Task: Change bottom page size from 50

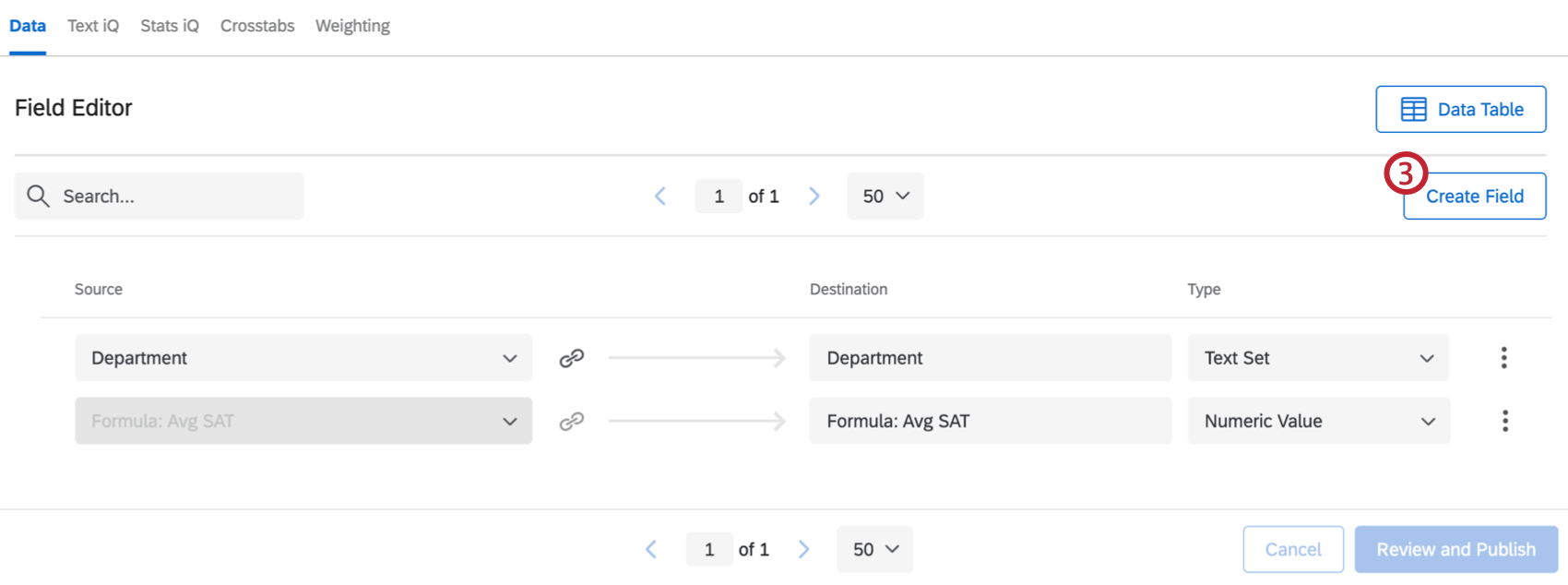Action: click(875, 550)
